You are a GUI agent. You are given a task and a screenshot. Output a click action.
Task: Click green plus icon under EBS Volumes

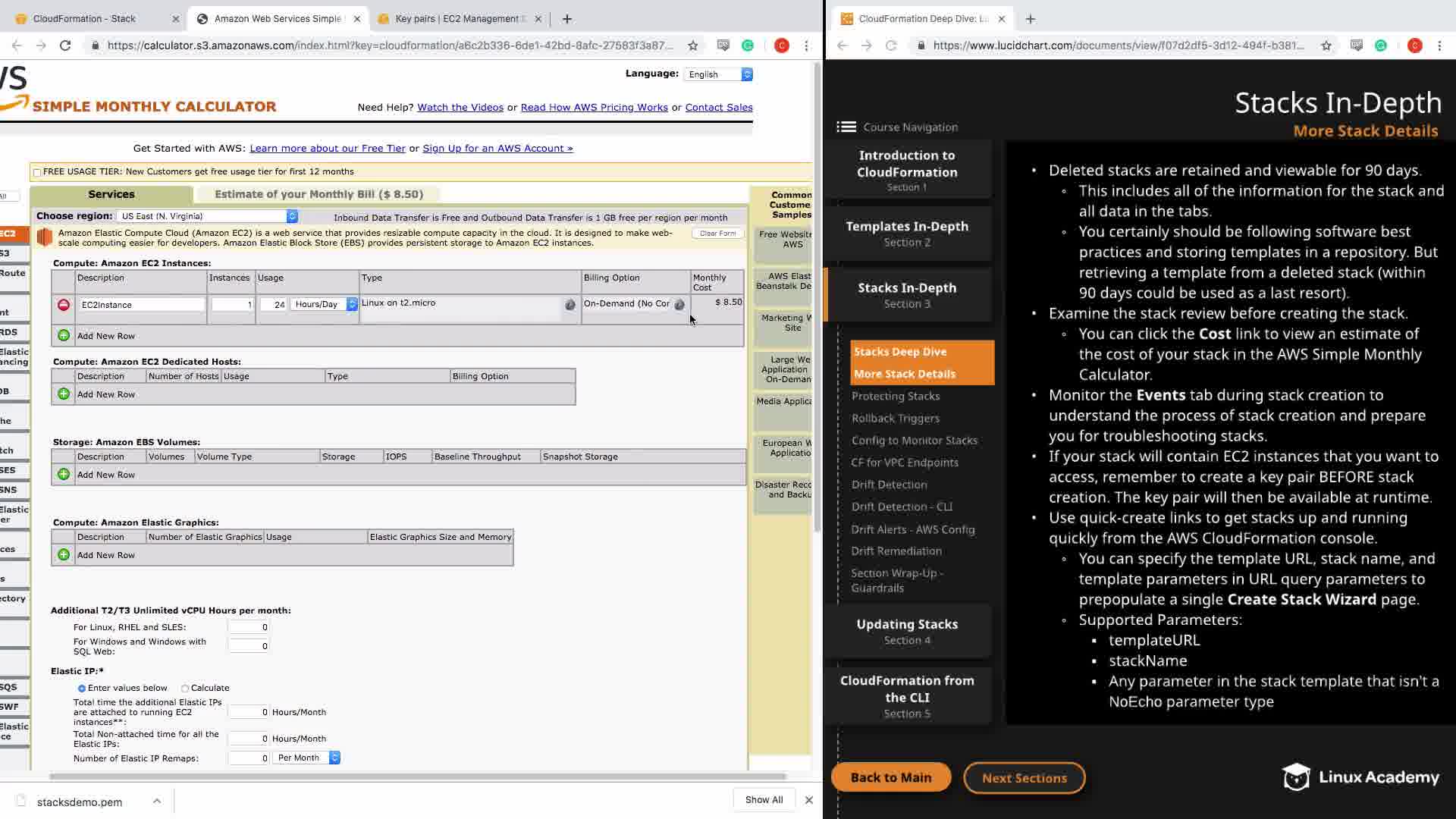64,474
